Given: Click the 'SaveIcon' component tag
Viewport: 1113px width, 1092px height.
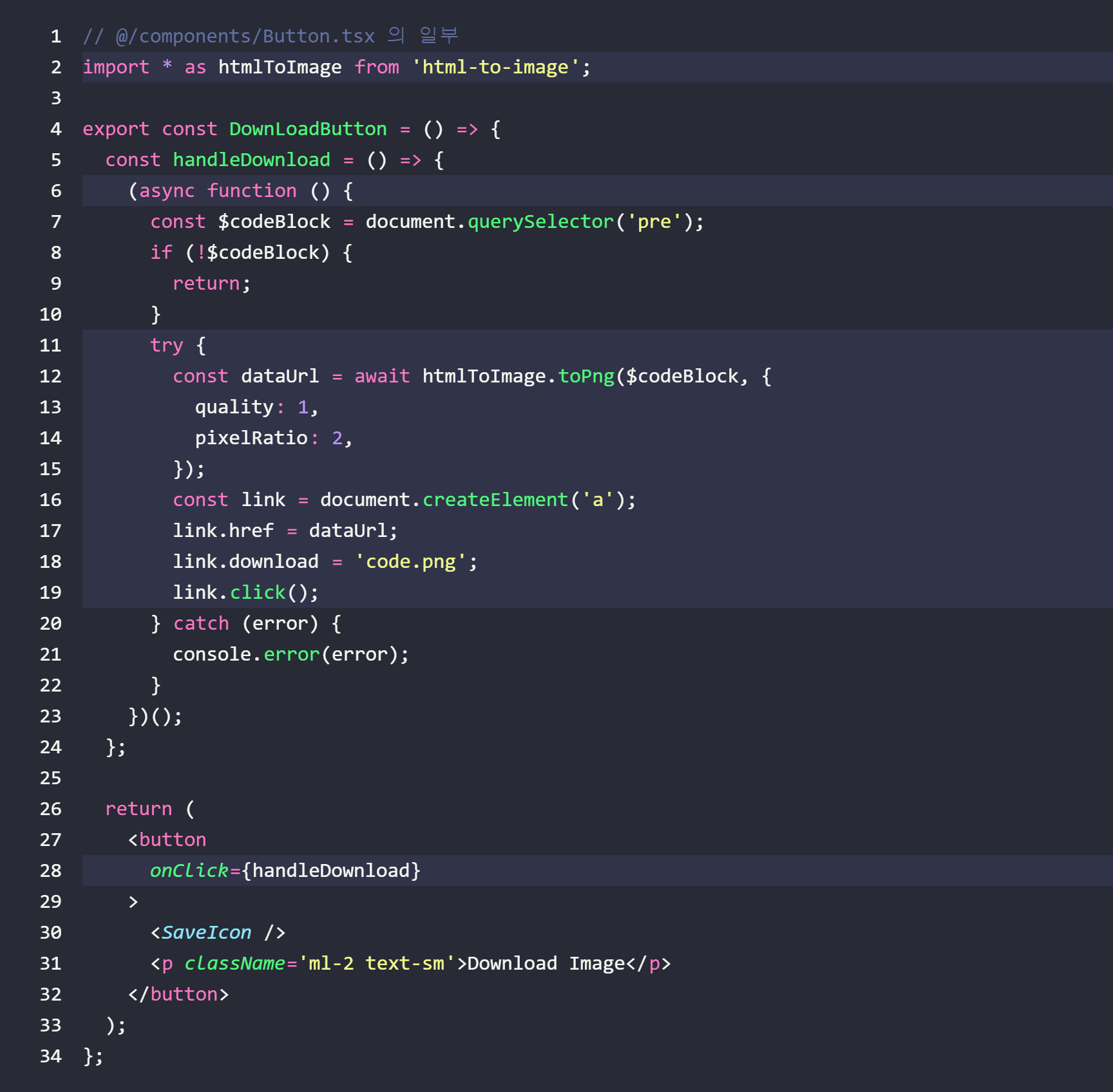Looking at the screenshot, I should pyautogui.click(x=206, y=932).
